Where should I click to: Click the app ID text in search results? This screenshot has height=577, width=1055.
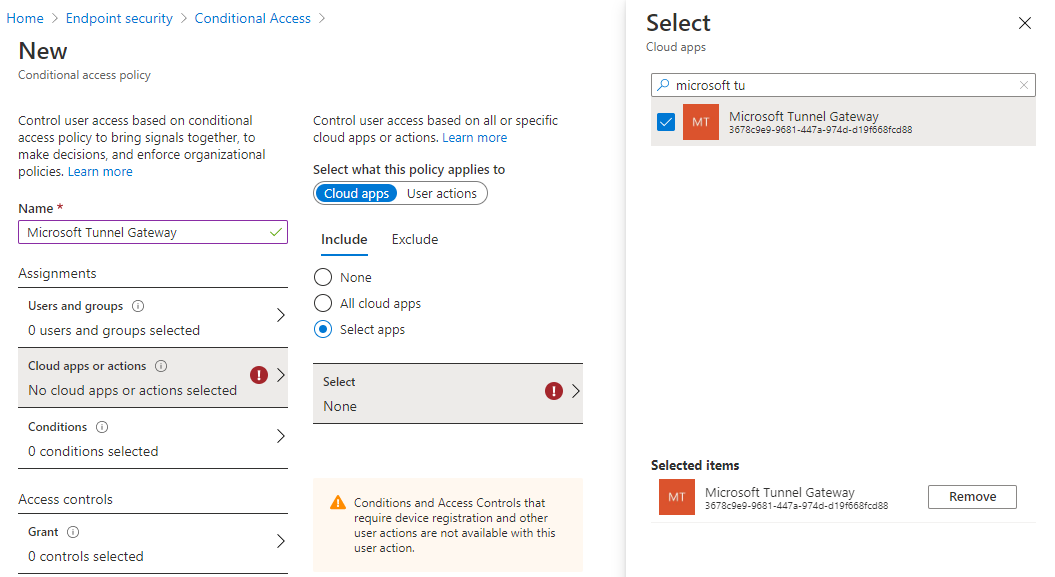click(820, 130)
